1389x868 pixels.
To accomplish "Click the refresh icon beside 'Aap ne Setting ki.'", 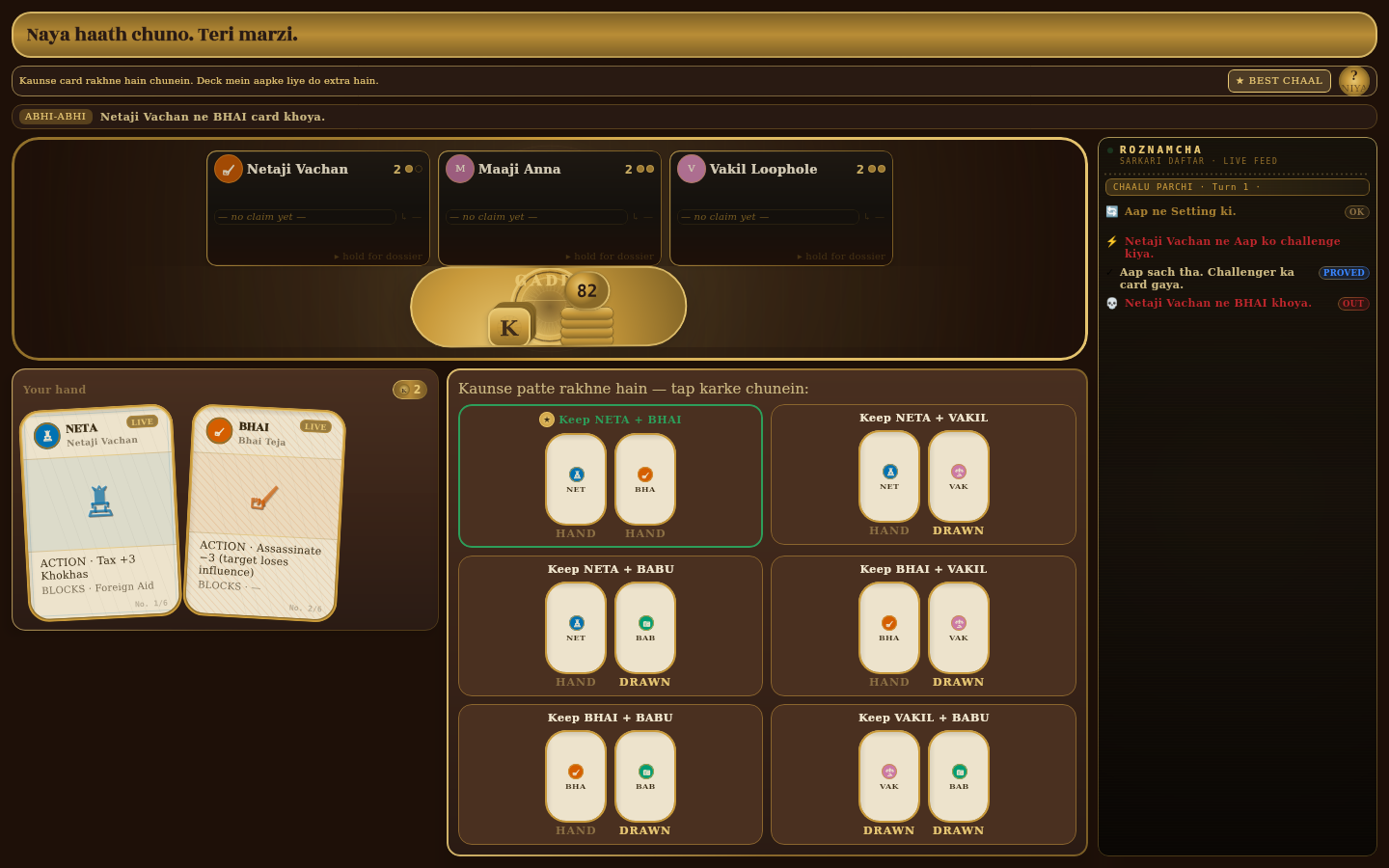I will (1112, 211).
